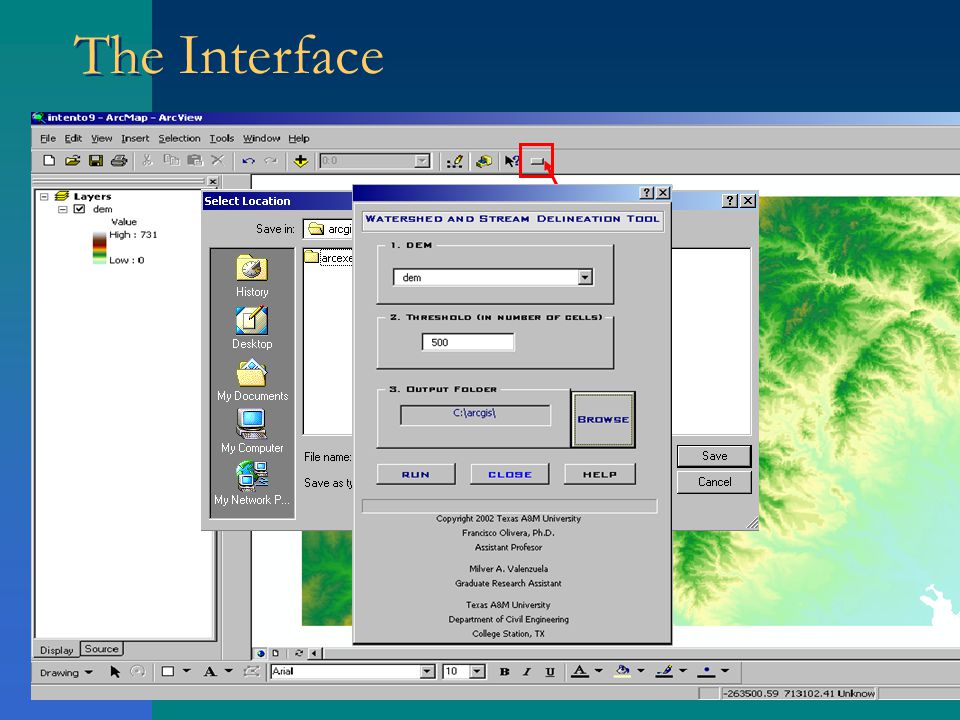The width and height of the screenshot is (960, 720).
Task: Go to Desktop in Select Location dialog
Action: (252, 328)
